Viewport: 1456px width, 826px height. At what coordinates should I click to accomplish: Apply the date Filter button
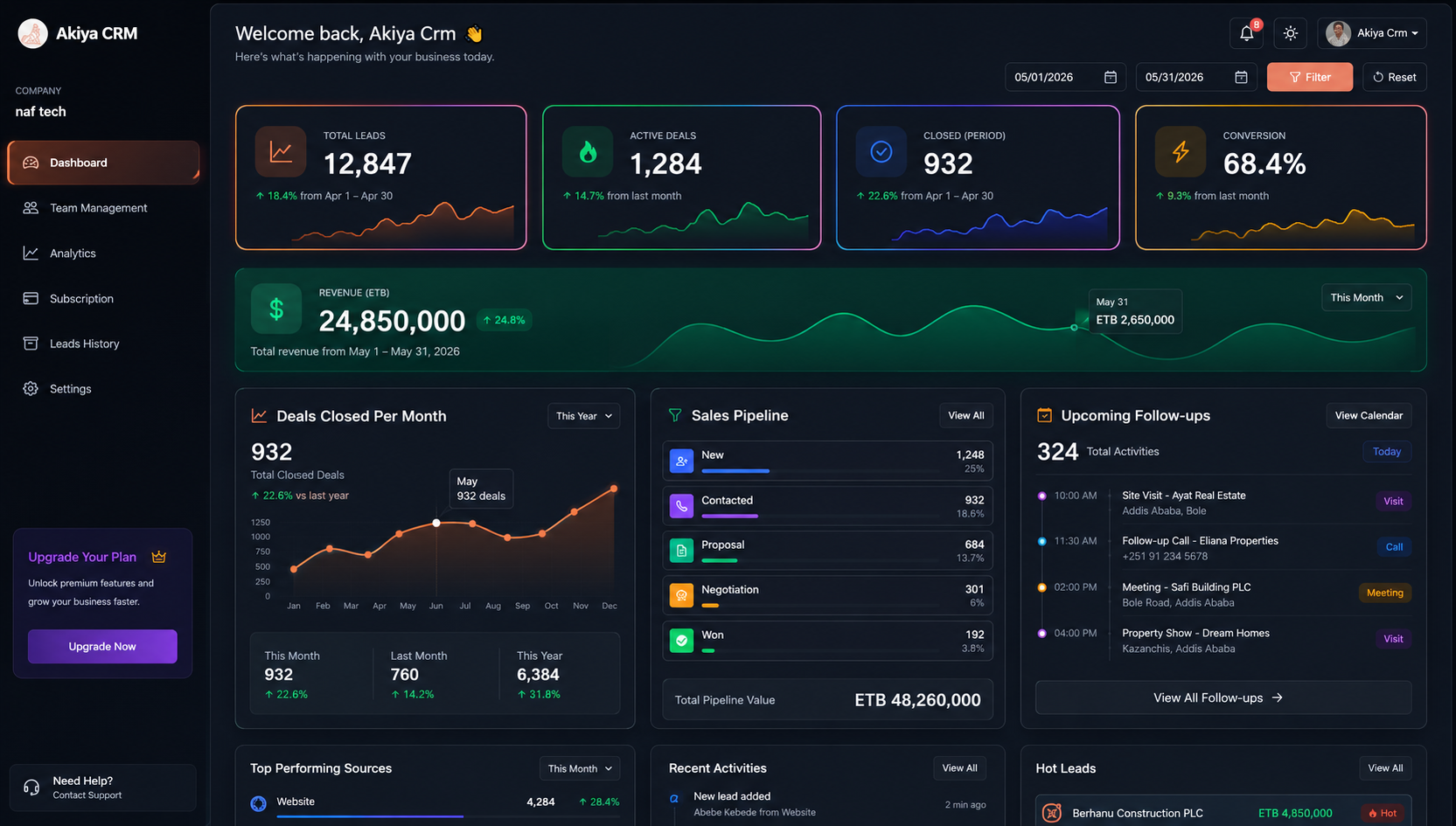tap(1310, 77)
